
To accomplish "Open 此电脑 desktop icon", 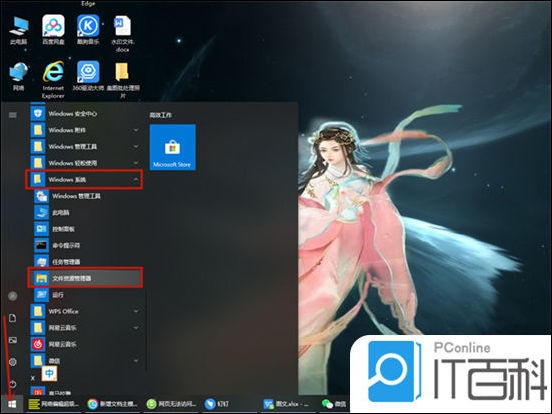I will (x=18, y=30).
